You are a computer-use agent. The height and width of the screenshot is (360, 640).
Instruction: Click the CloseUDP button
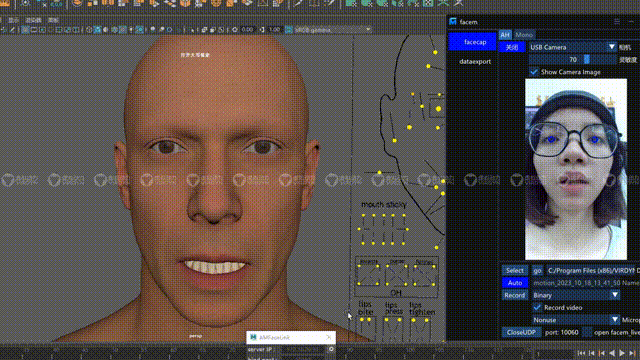(521, 332)
